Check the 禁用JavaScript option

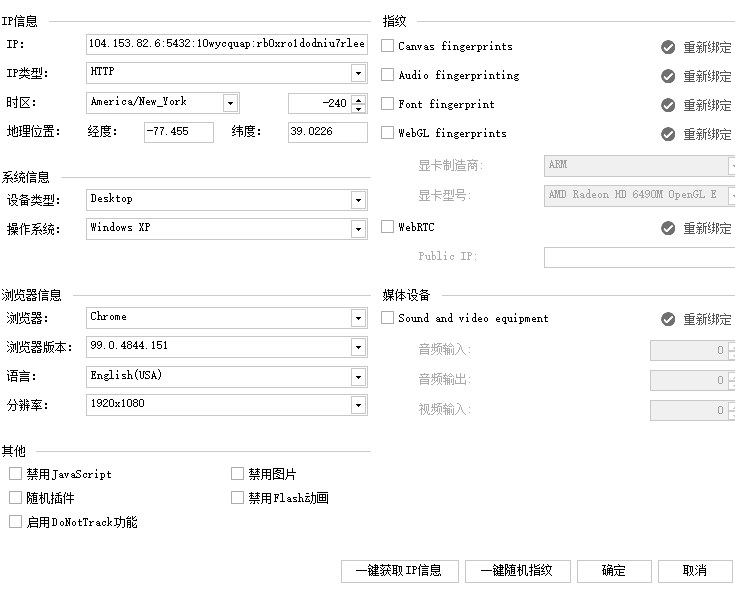[x=15, y=473]
